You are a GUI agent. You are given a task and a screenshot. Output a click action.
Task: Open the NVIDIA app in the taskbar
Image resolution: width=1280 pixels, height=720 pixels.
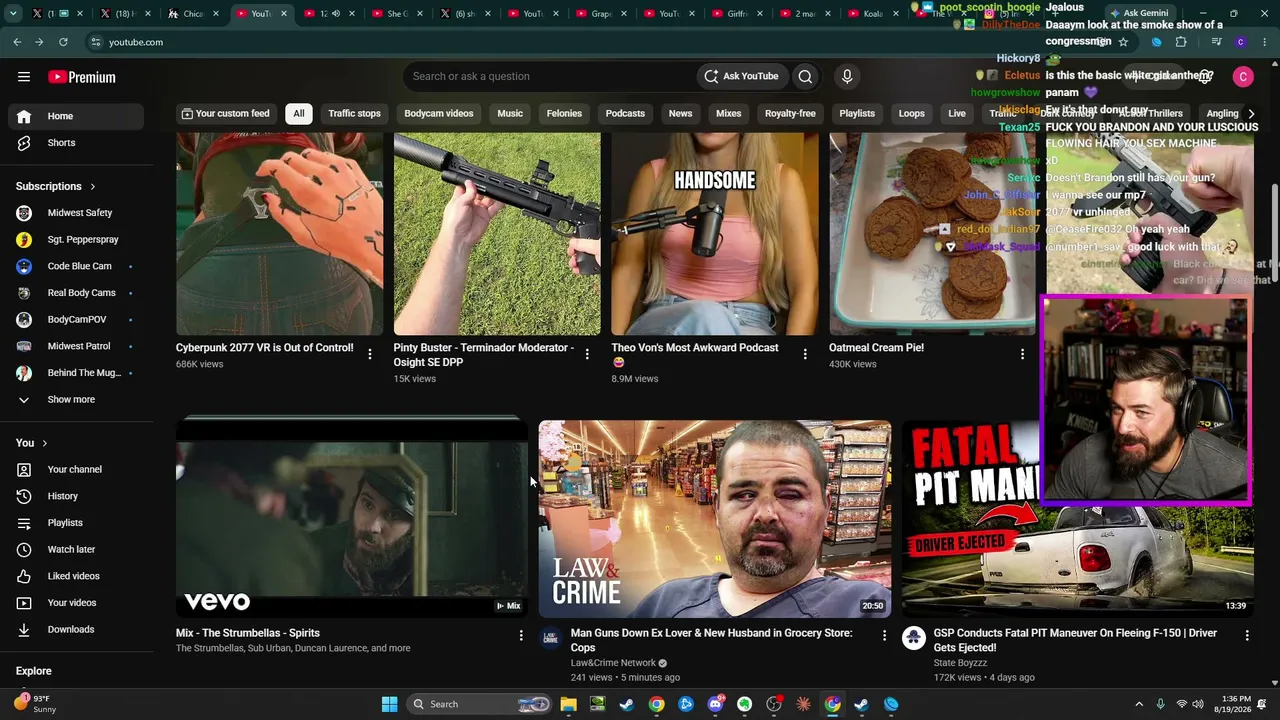click(x=597, y=704)
